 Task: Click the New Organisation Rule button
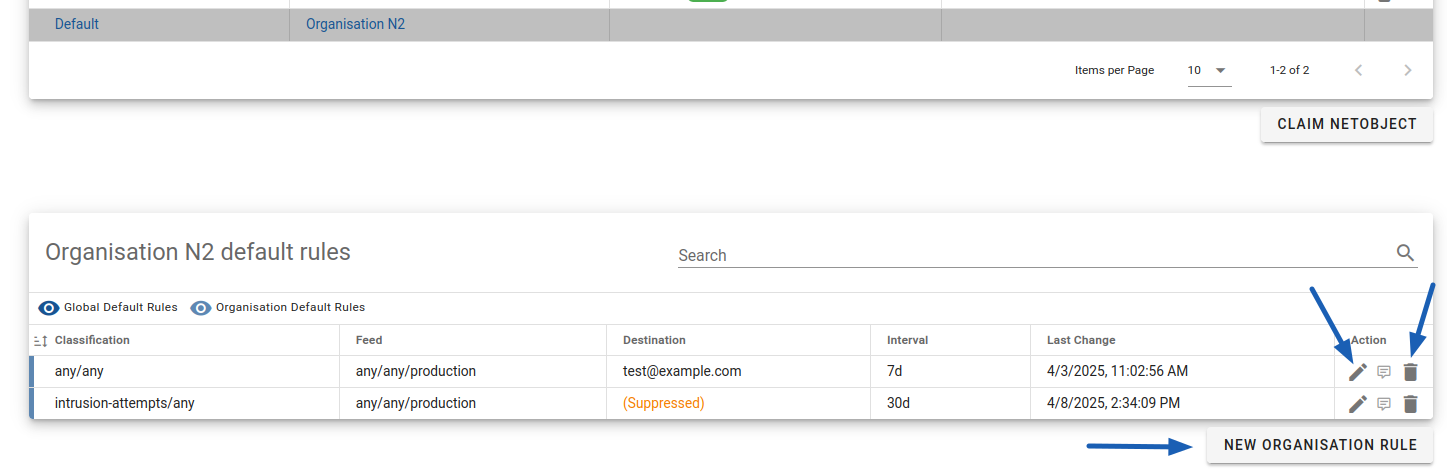(1320, 445)
